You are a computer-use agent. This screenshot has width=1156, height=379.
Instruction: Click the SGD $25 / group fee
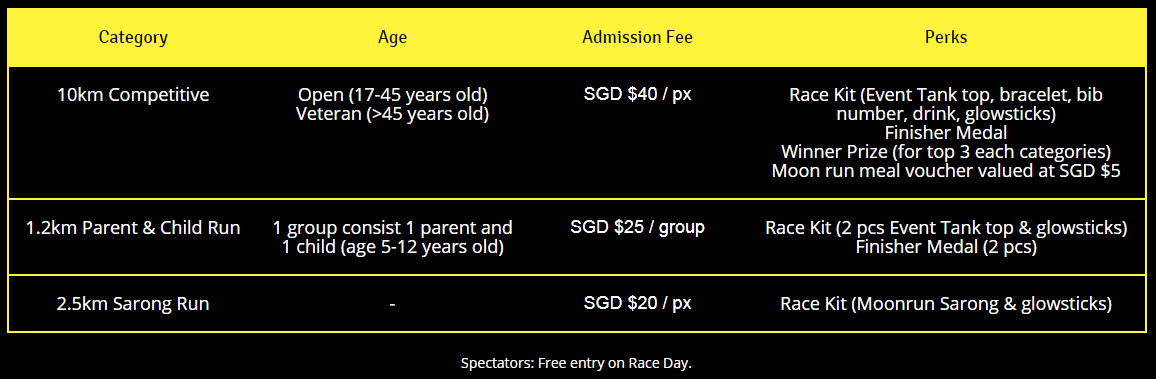[638, 227]
